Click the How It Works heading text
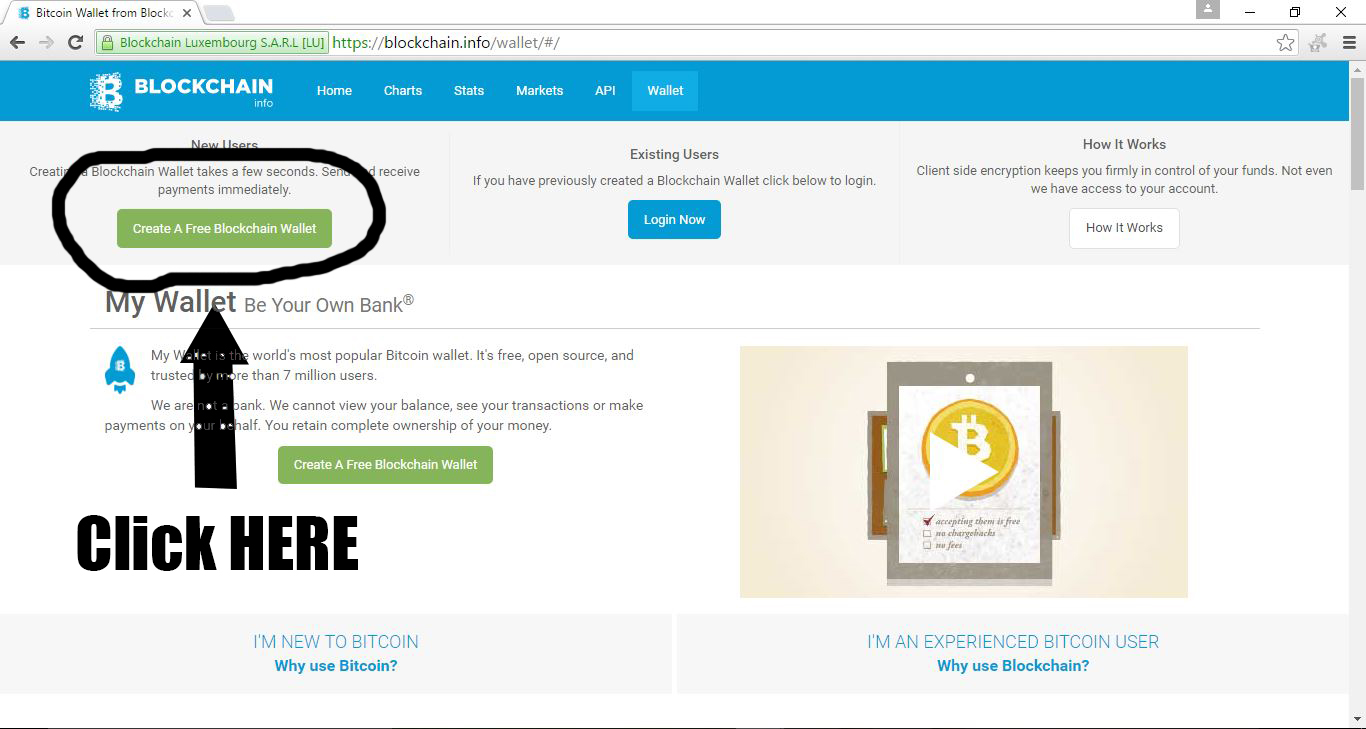 click(x=1124, y=144)
